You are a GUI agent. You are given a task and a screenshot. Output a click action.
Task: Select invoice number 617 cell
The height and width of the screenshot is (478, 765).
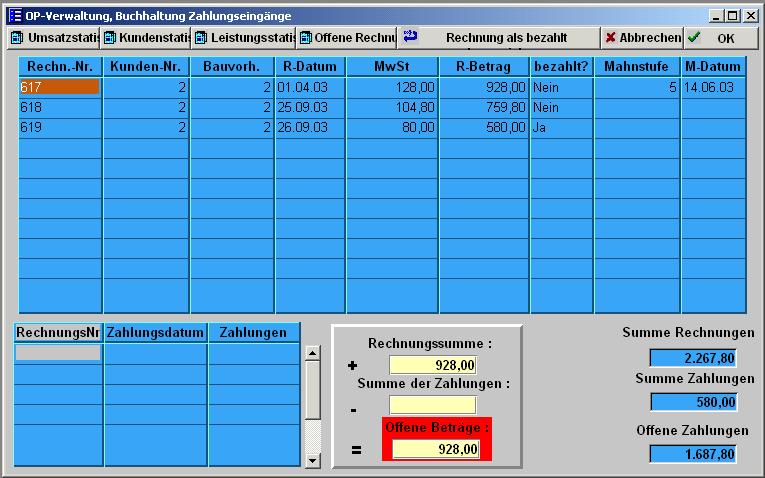pyautogui.click(x=59, y=87)
